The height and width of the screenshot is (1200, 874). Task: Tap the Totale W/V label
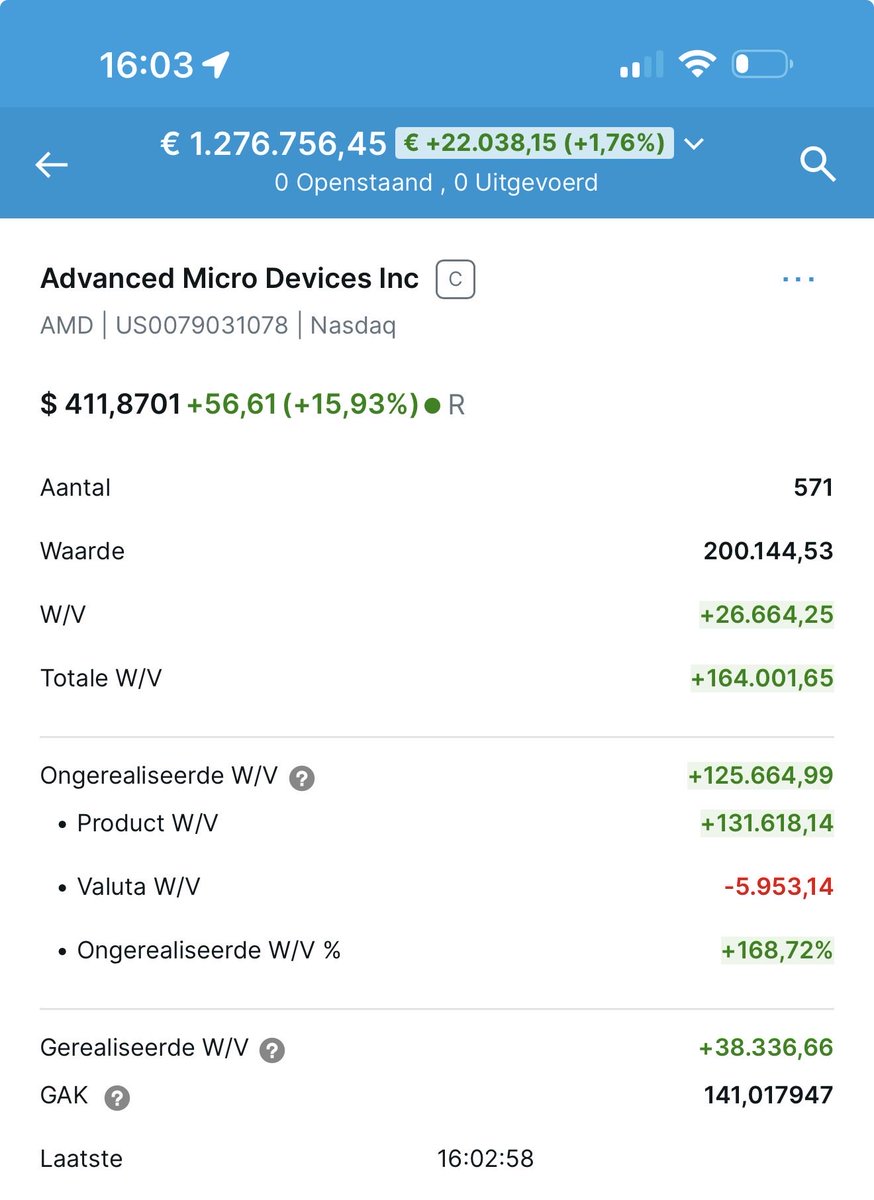tap(100, 678)
